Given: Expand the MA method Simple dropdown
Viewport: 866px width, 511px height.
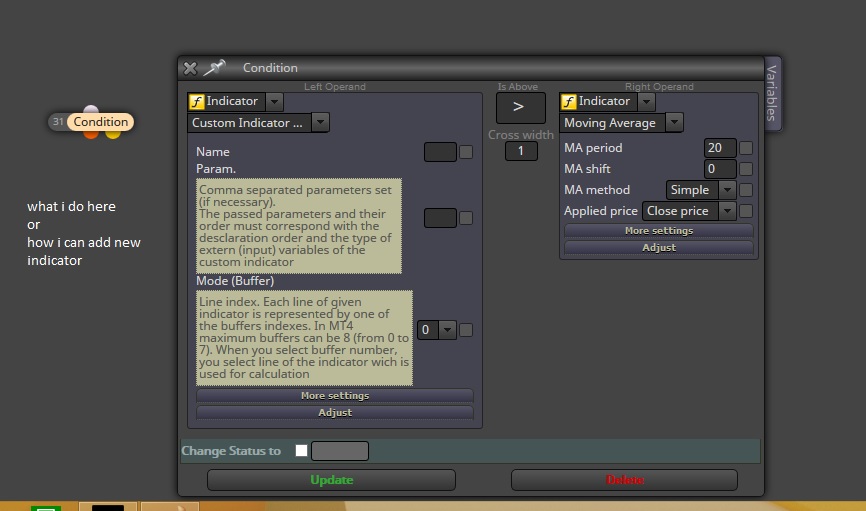Looking at the screenshot, I should tap(727, 190).
